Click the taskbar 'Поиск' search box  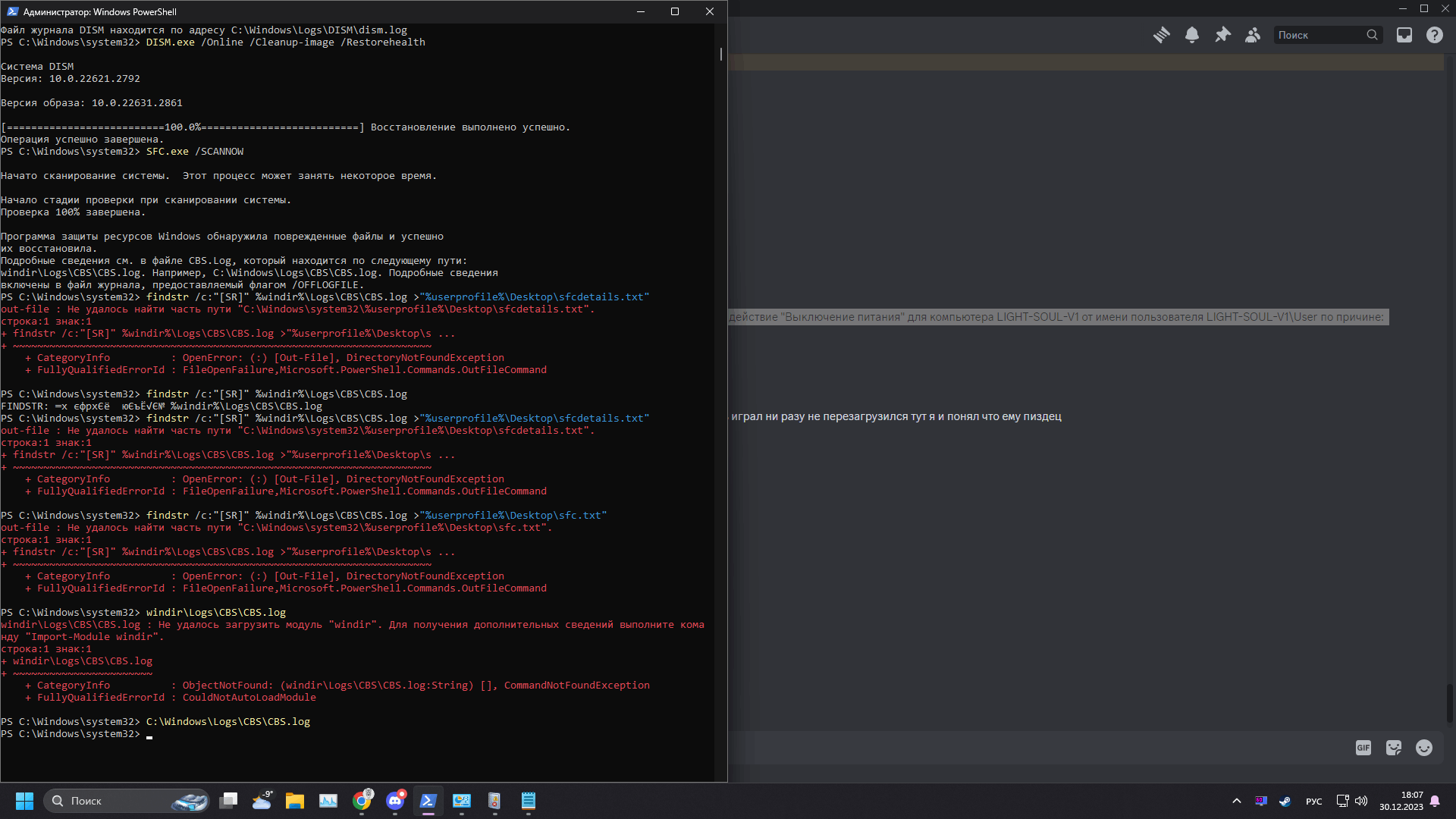click(x=127, y=801)
